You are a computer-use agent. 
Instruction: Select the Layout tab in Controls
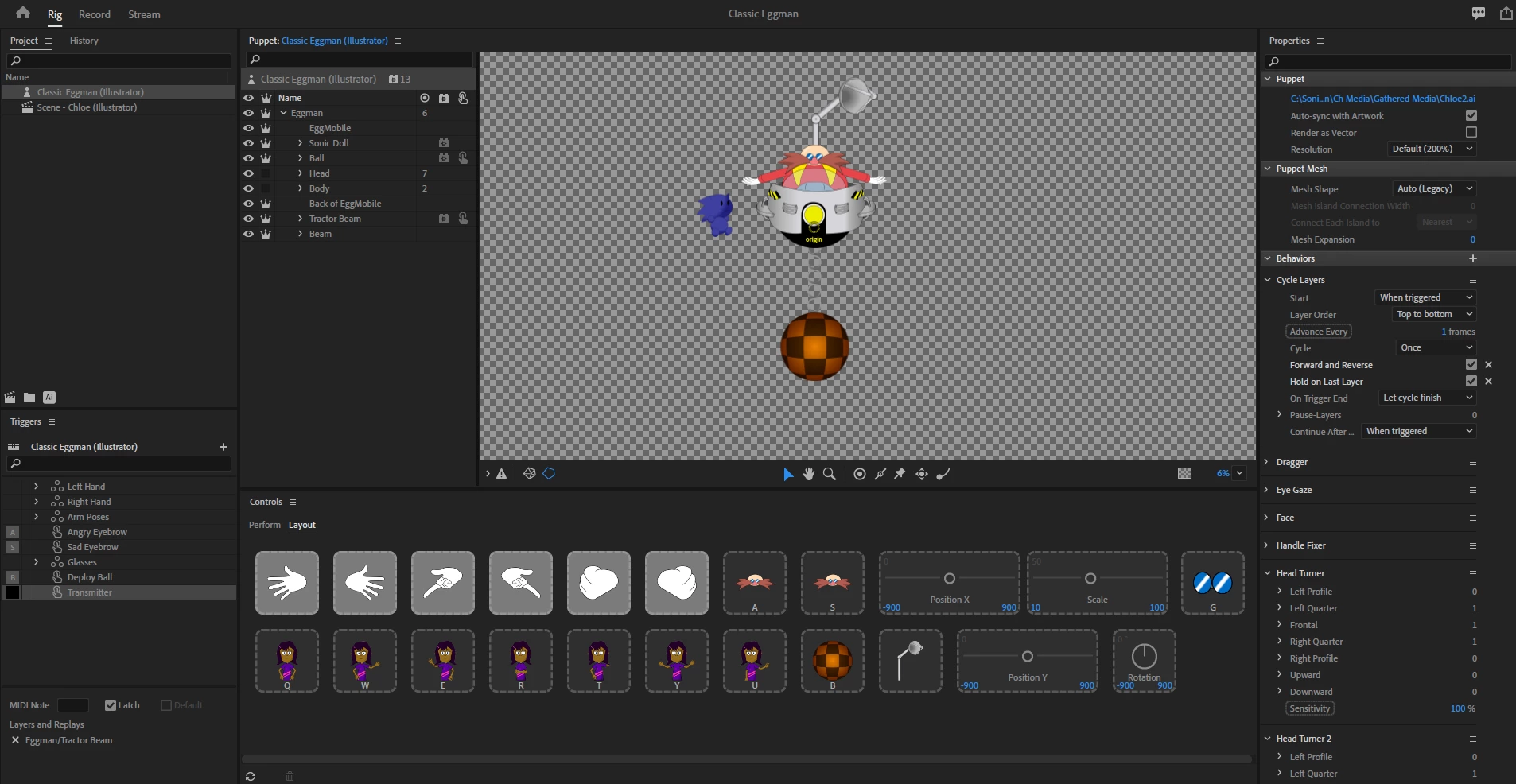tap(302, 525)
